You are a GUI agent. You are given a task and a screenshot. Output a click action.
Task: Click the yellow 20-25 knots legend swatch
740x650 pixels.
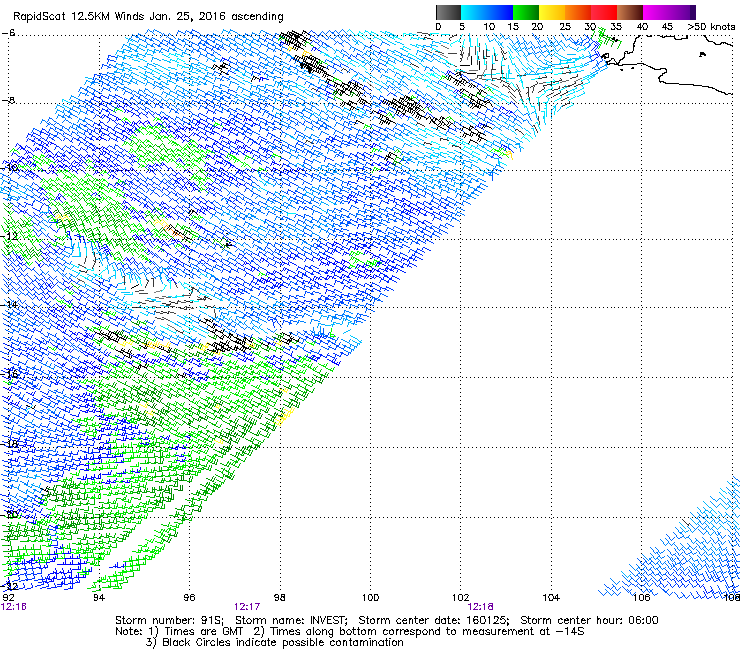click(552, 12)
